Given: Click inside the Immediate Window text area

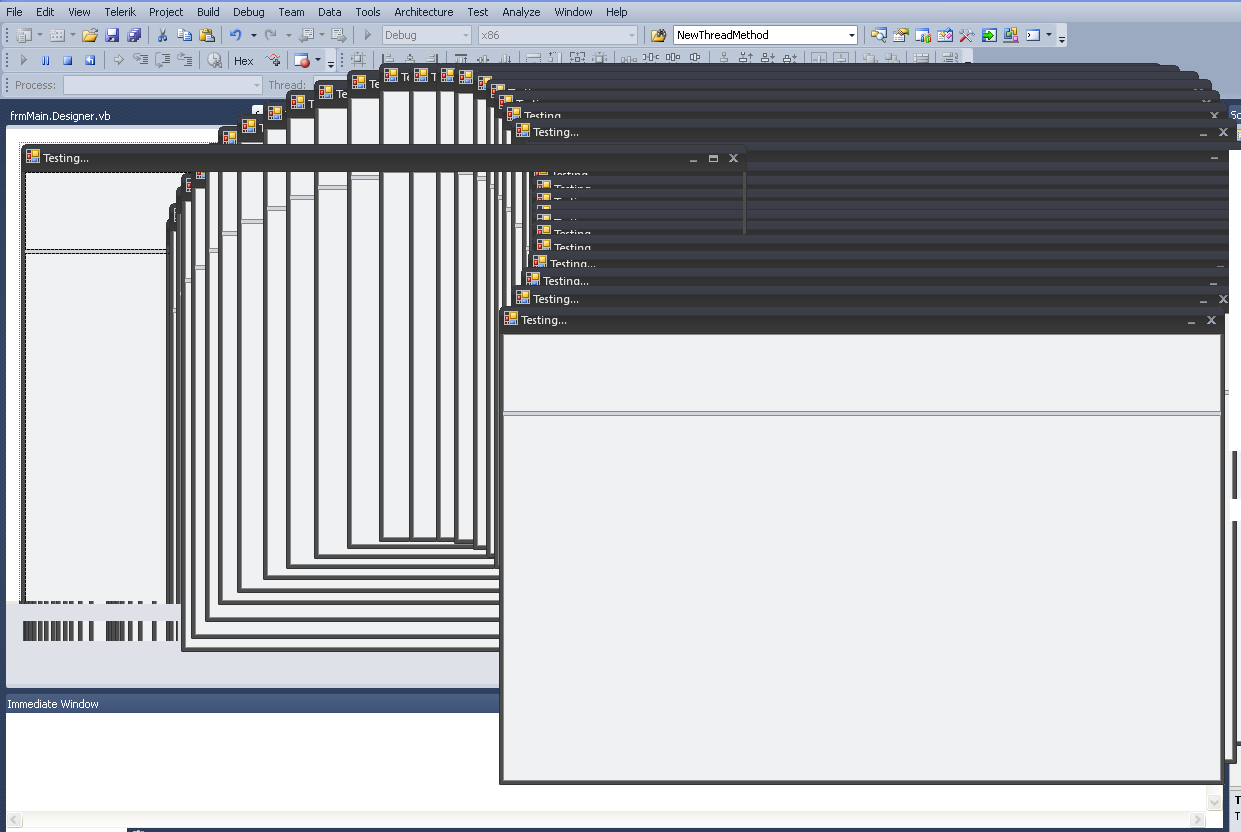Looking at the screenshot, I should click(250, 760).
